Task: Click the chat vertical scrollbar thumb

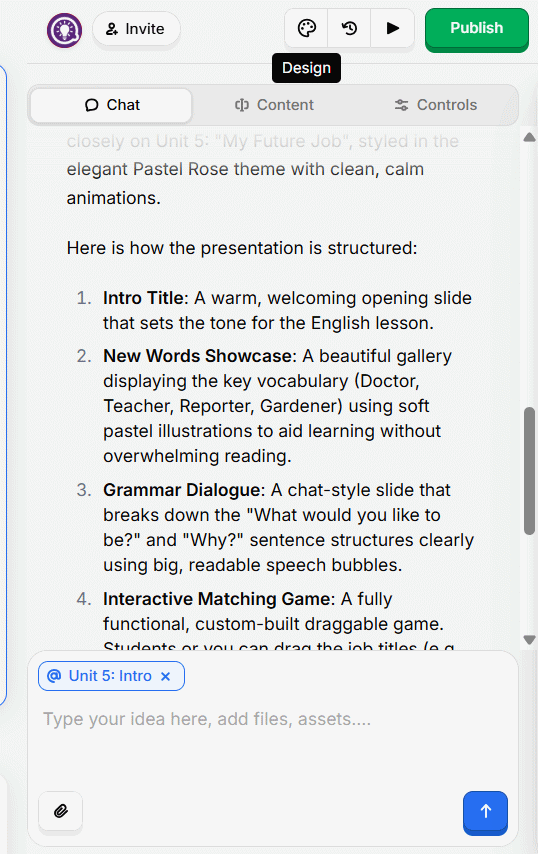Action: click(529, 471)
